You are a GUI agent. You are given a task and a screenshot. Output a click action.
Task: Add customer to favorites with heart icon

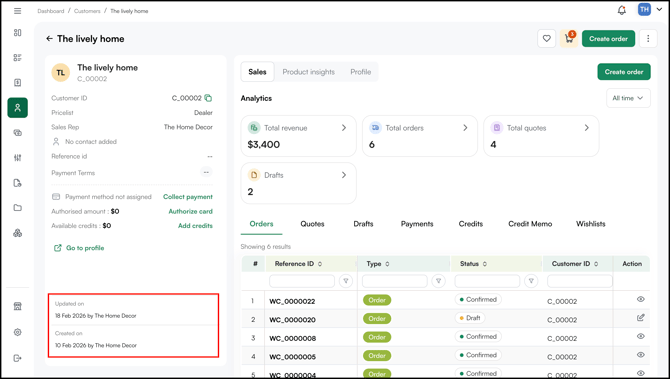click(x=547, y=38)
